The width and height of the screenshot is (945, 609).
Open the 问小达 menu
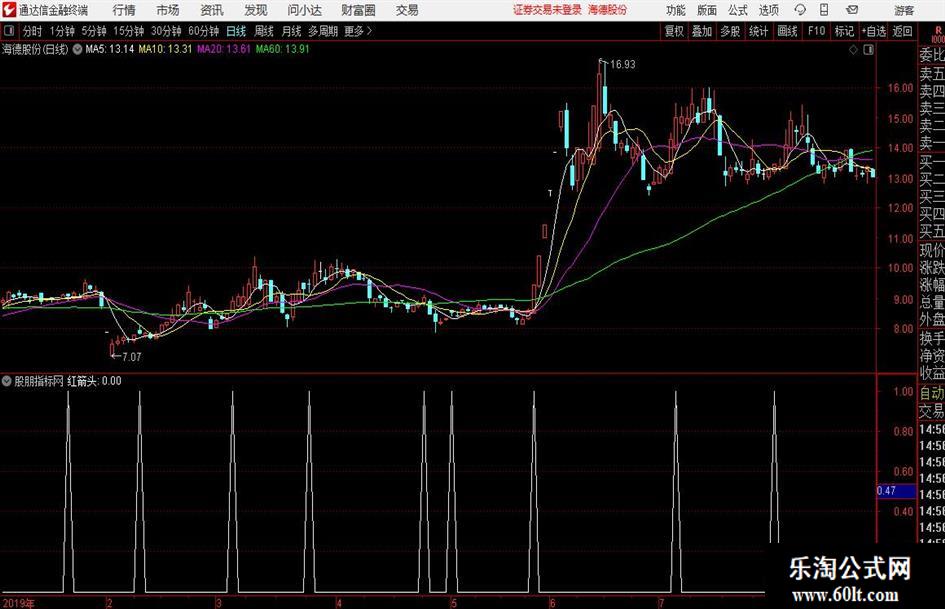pyautogui.click(x=305, y=10)
